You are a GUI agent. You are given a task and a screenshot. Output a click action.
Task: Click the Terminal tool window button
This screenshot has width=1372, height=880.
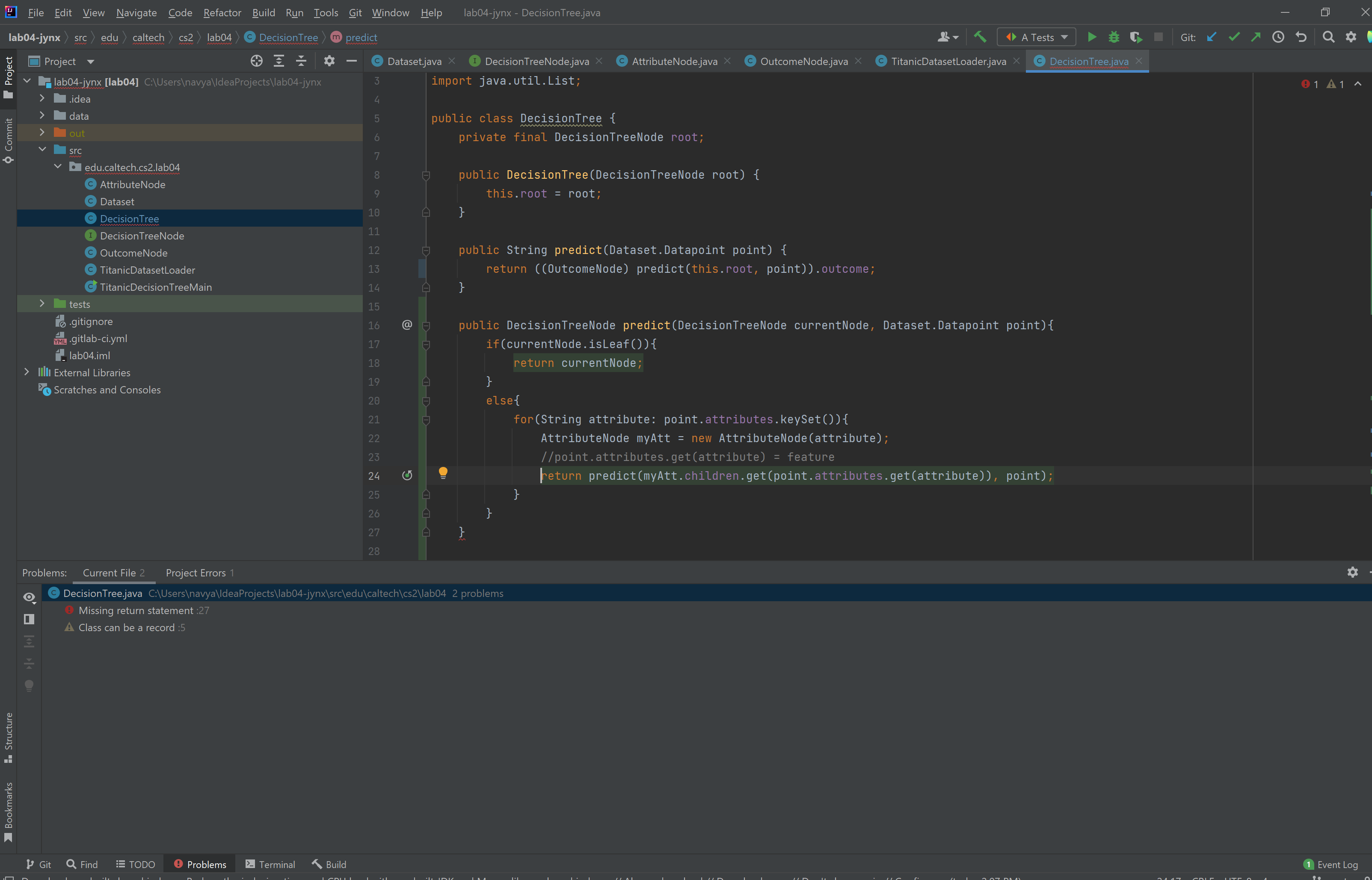[x=270, y=864]
